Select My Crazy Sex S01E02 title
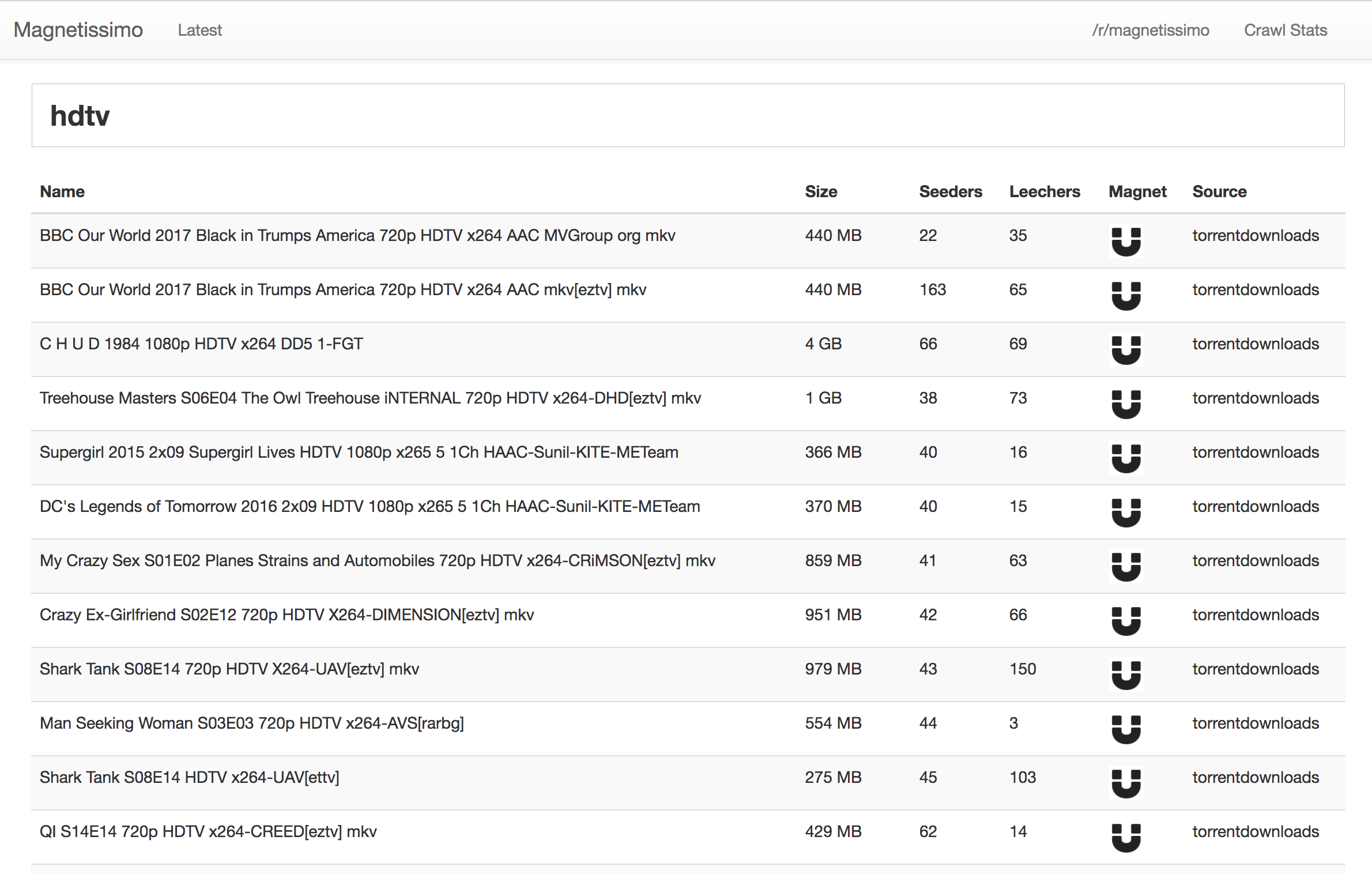 click(x=378, y=560)
